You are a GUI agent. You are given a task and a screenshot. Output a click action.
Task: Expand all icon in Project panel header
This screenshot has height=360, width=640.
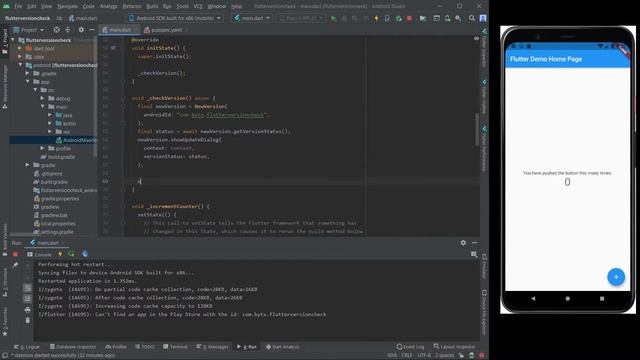pos(68,30)
